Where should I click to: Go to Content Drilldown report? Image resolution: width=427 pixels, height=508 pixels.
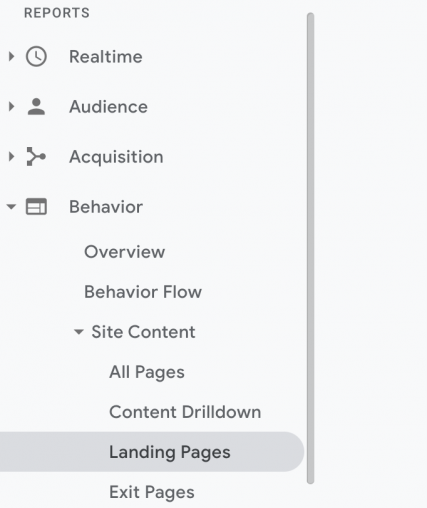click(x=185, y=412)
